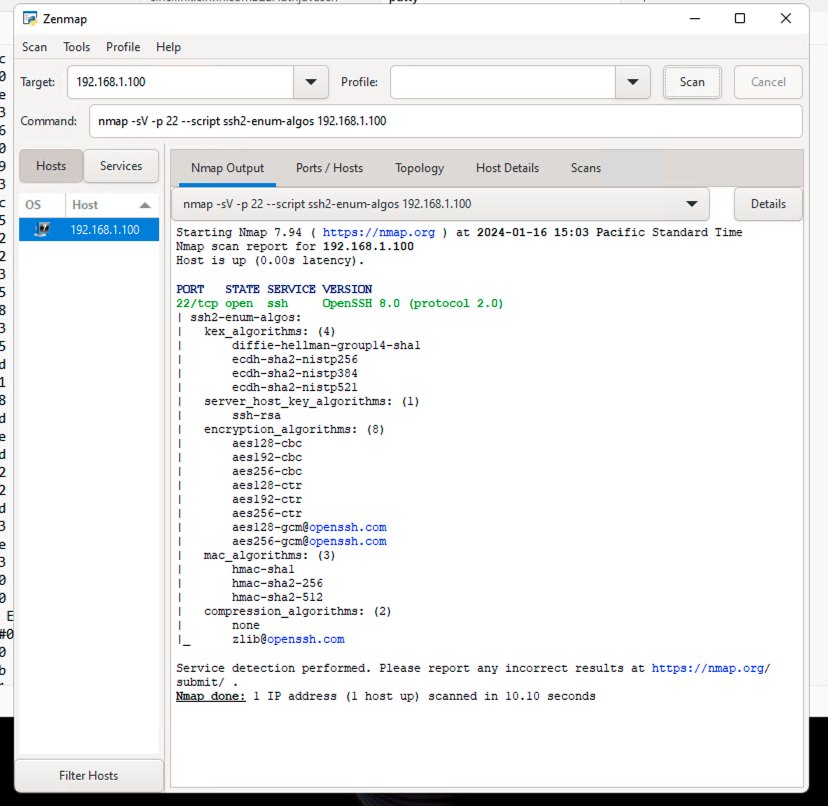This screenshot has height=806, width=828.
Task: Expand the scan output selector dropdown
Action: pyautogui.click(x=691, y=204)
